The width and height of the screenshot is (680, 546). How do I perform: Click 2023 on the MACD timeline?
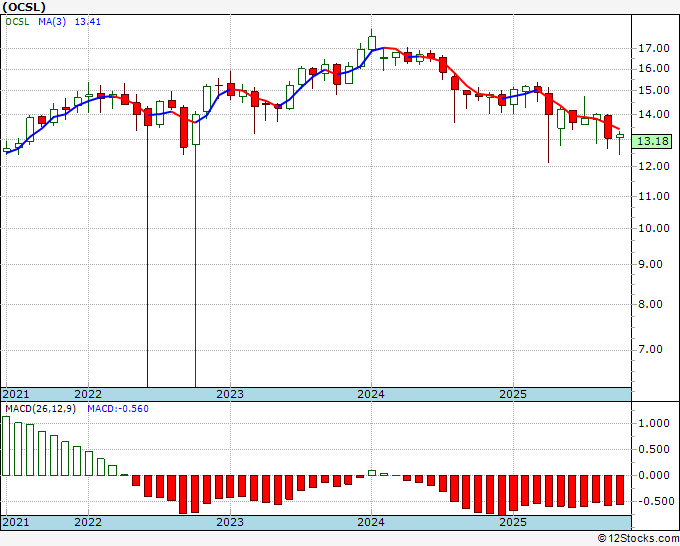coord(230,522)
